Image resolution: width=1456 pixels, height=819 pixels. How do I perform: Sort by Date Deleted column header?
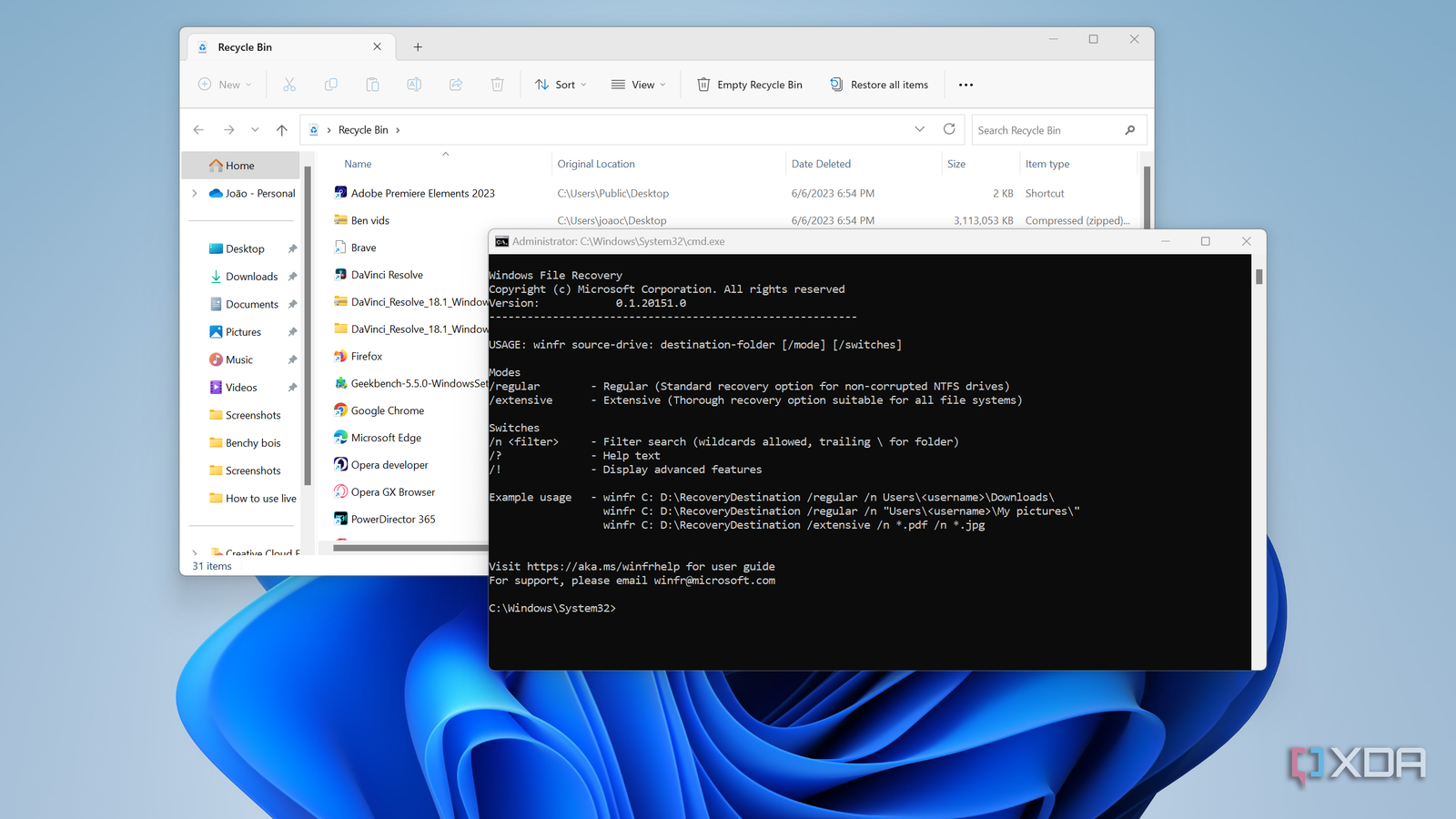click(821, 164)
